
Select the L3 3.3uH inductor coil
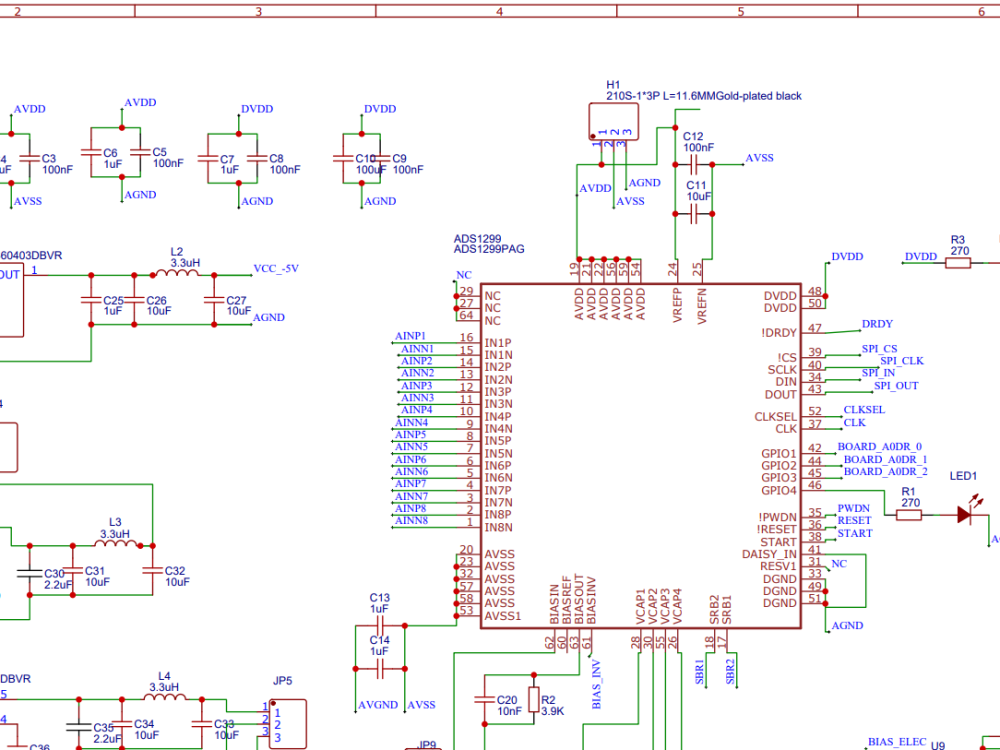tap(115, 544)
